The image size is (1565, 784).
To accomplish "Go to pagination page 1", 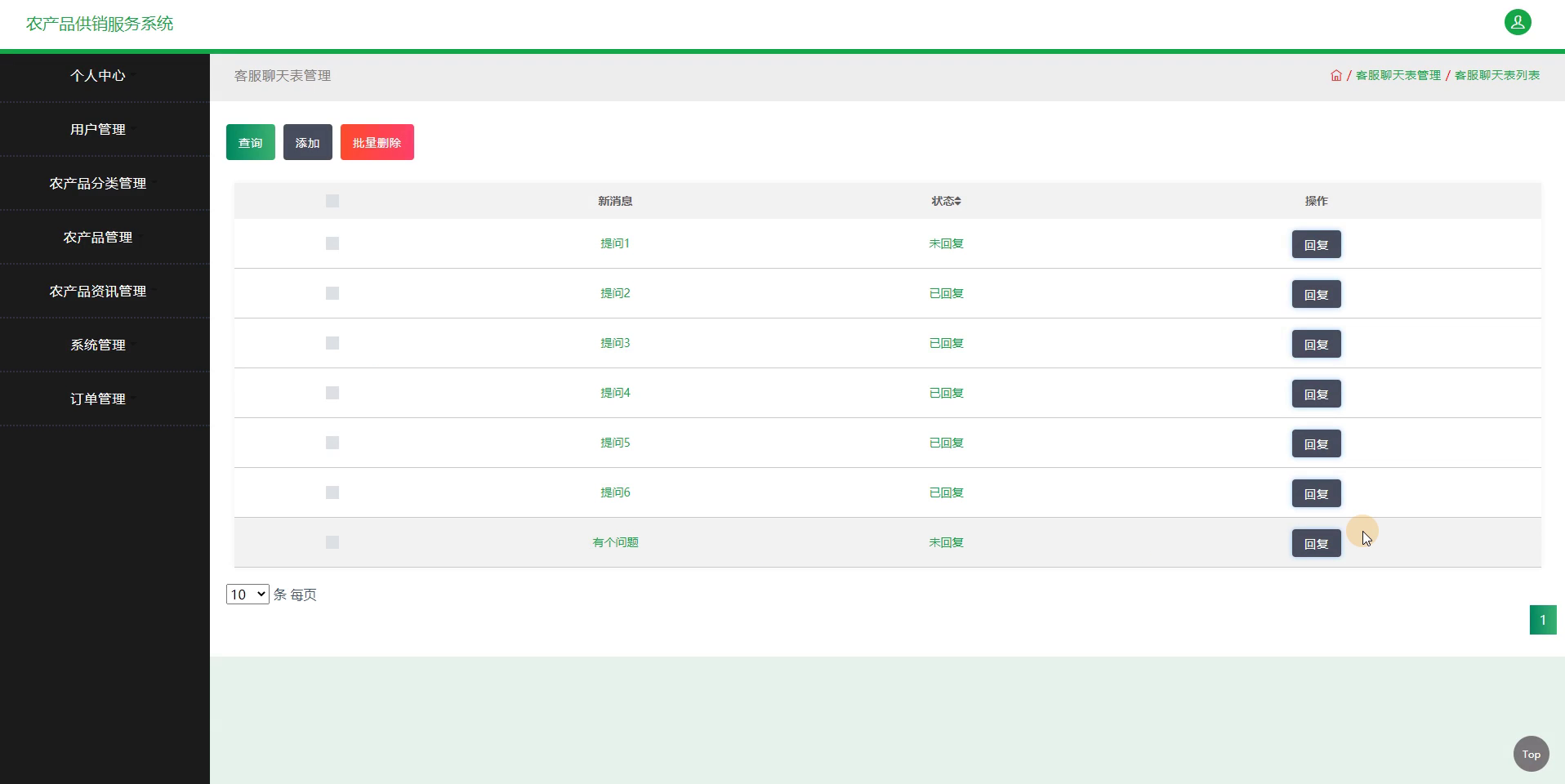I will 1543,620.
